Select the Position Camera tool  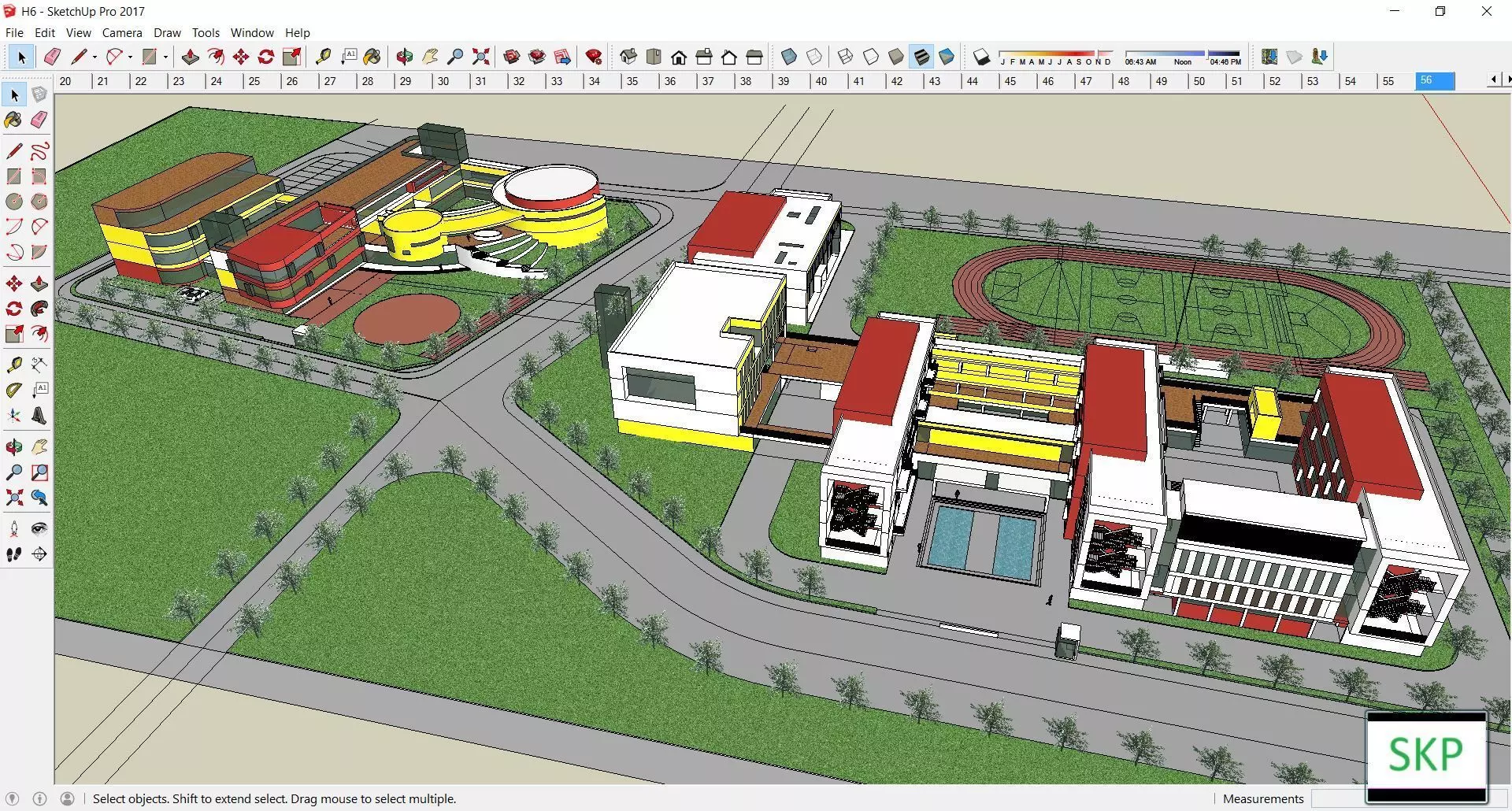click(14, 529)
